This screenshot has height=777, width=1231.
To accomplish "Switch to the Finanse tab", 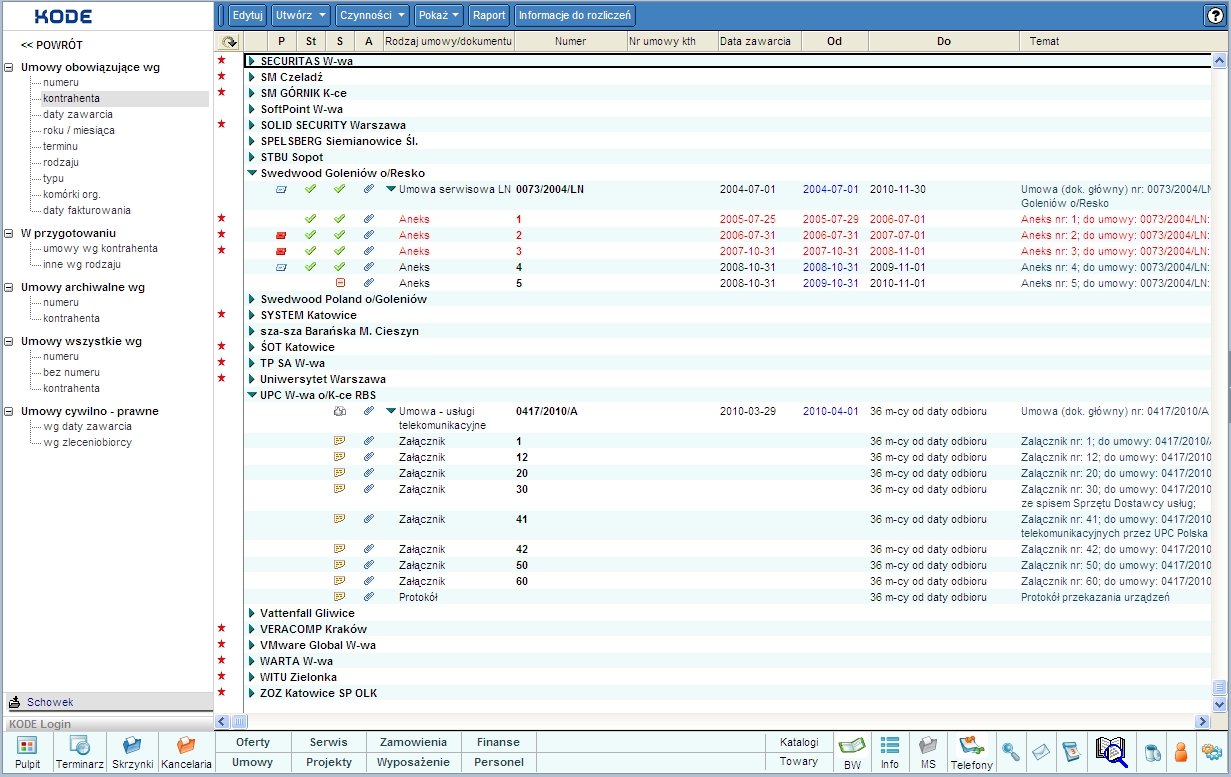I will tap(498, 742).
